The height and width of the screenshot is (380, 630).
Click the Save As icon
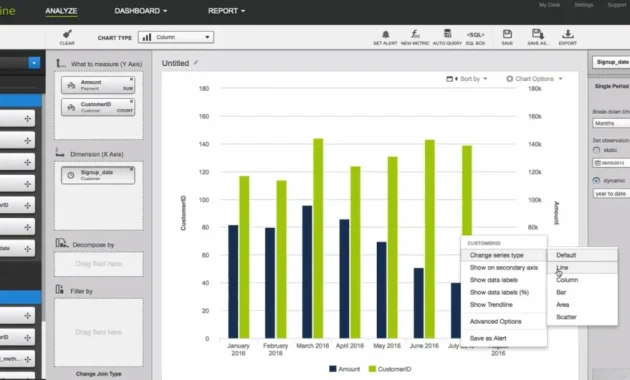(x=538, y=34)
